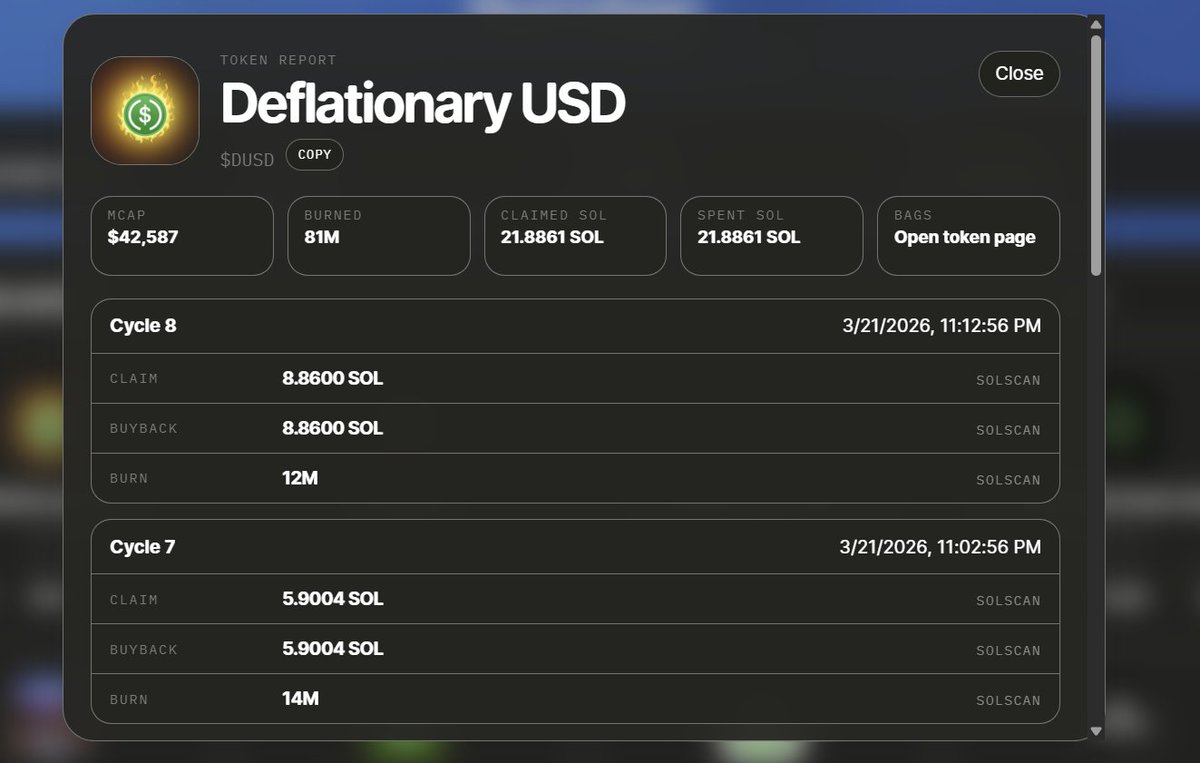The image size is (1200, 763).
Task: Click Cycle 7 claim amount 5.9004 SOL
Action: pyautogui.click(x=333, y=599)
